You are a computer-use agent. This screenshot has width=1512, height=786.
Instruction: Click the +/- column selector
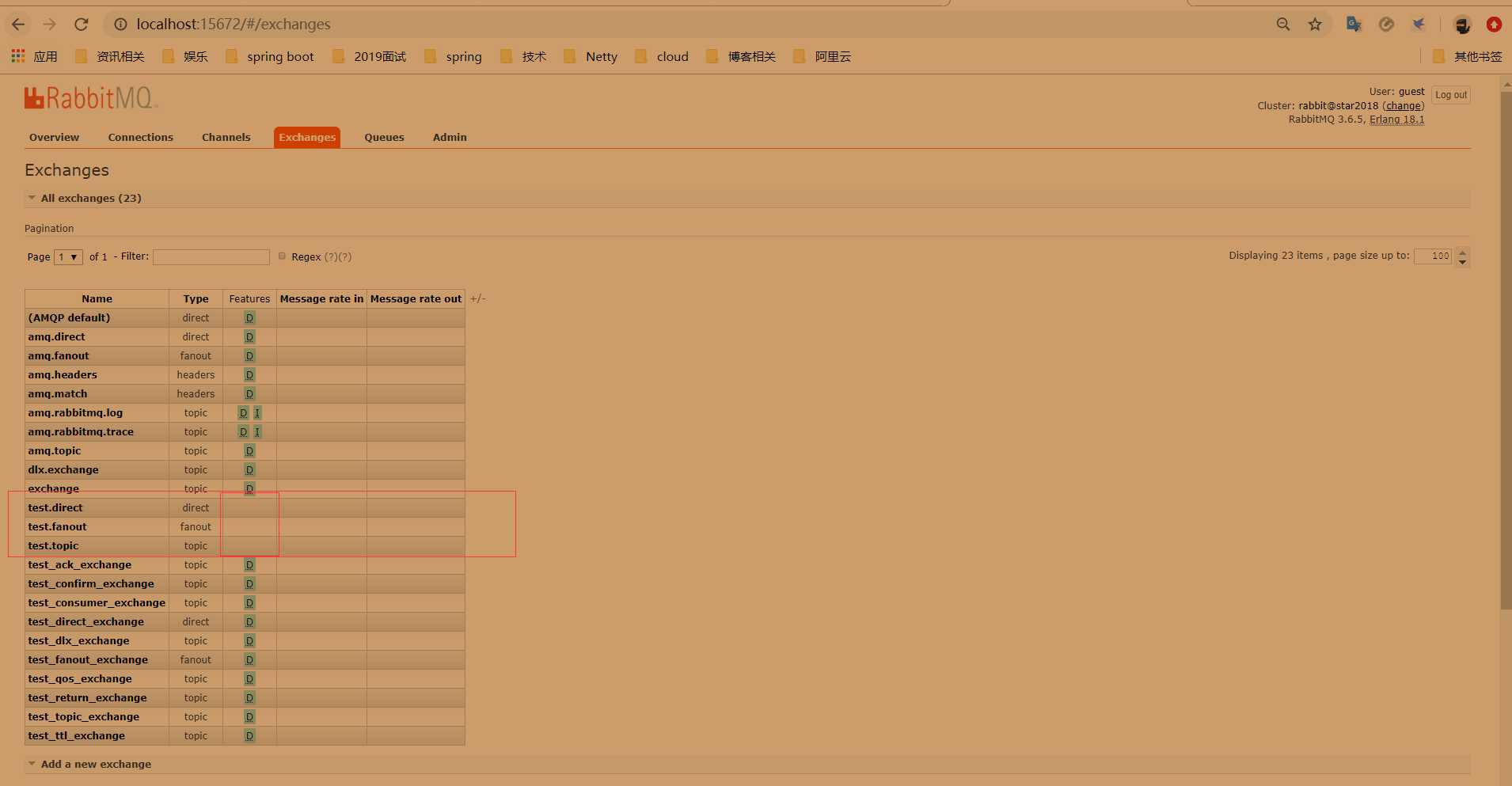(x=477, y=298)
